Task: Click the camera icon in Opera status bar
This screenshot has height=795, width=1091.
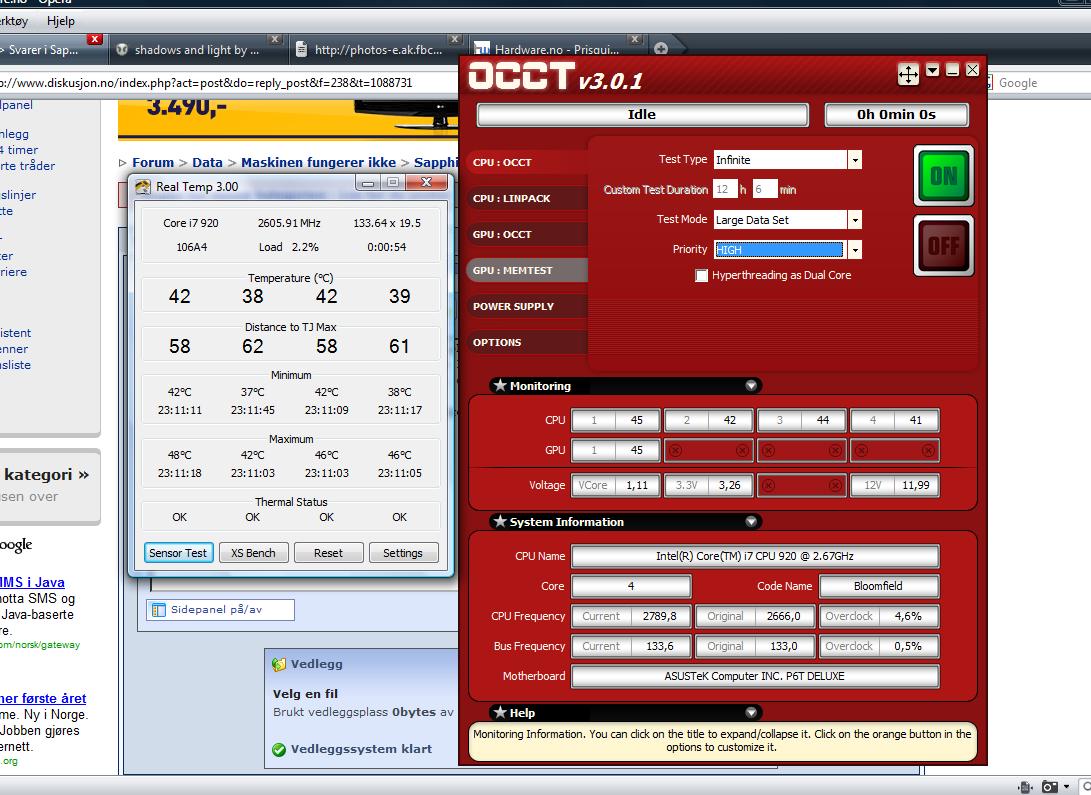Action: [1050, 787]
